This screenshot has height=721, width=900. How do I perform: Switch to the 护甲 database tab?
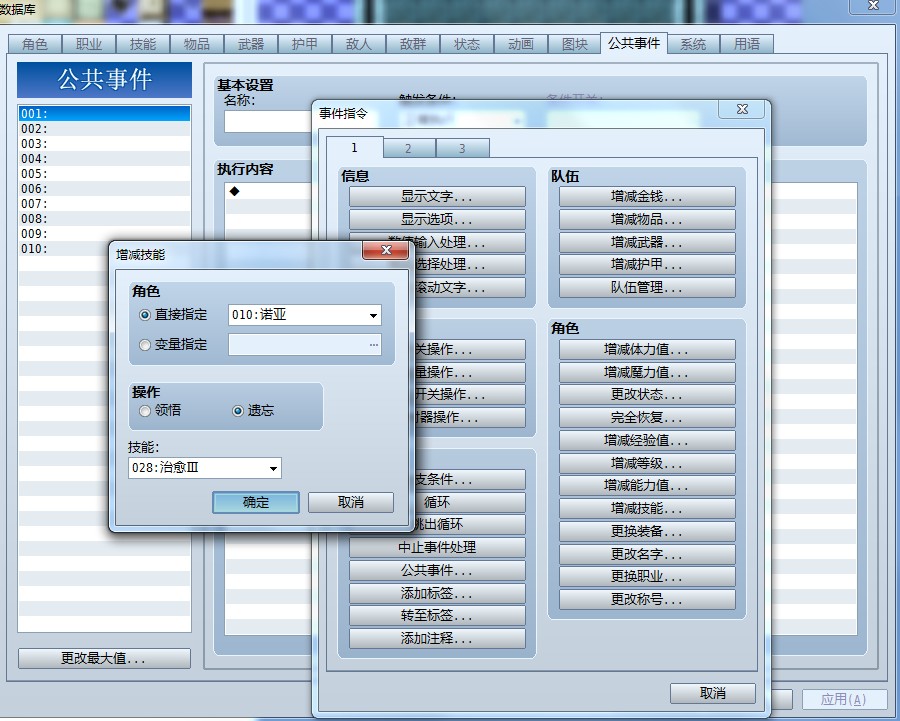click(305, 44)
